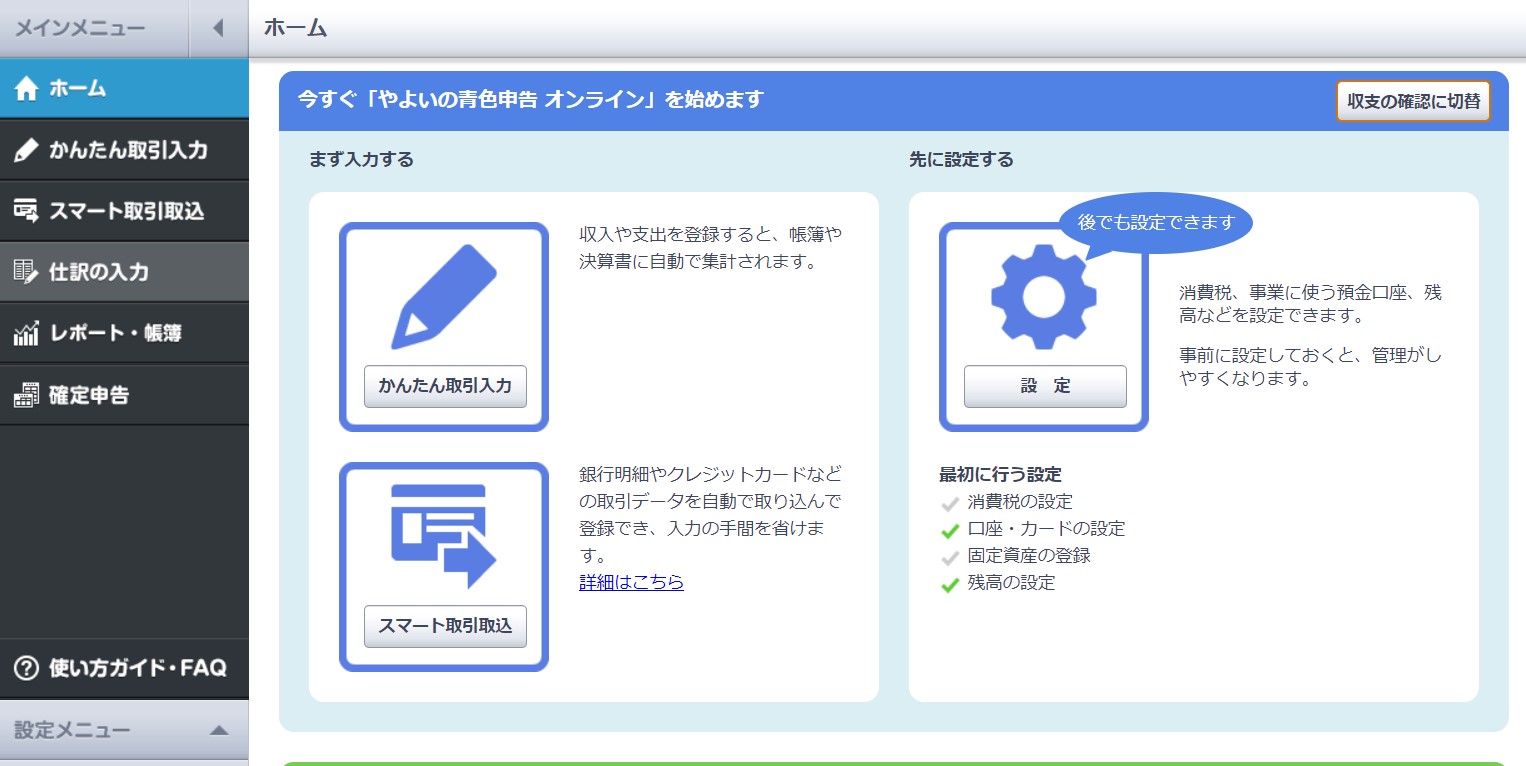Click 固定資産の登録 checklist item
Image resolution: width=1526 pixels, height=766 pixels.
(x=1029, y=556)
